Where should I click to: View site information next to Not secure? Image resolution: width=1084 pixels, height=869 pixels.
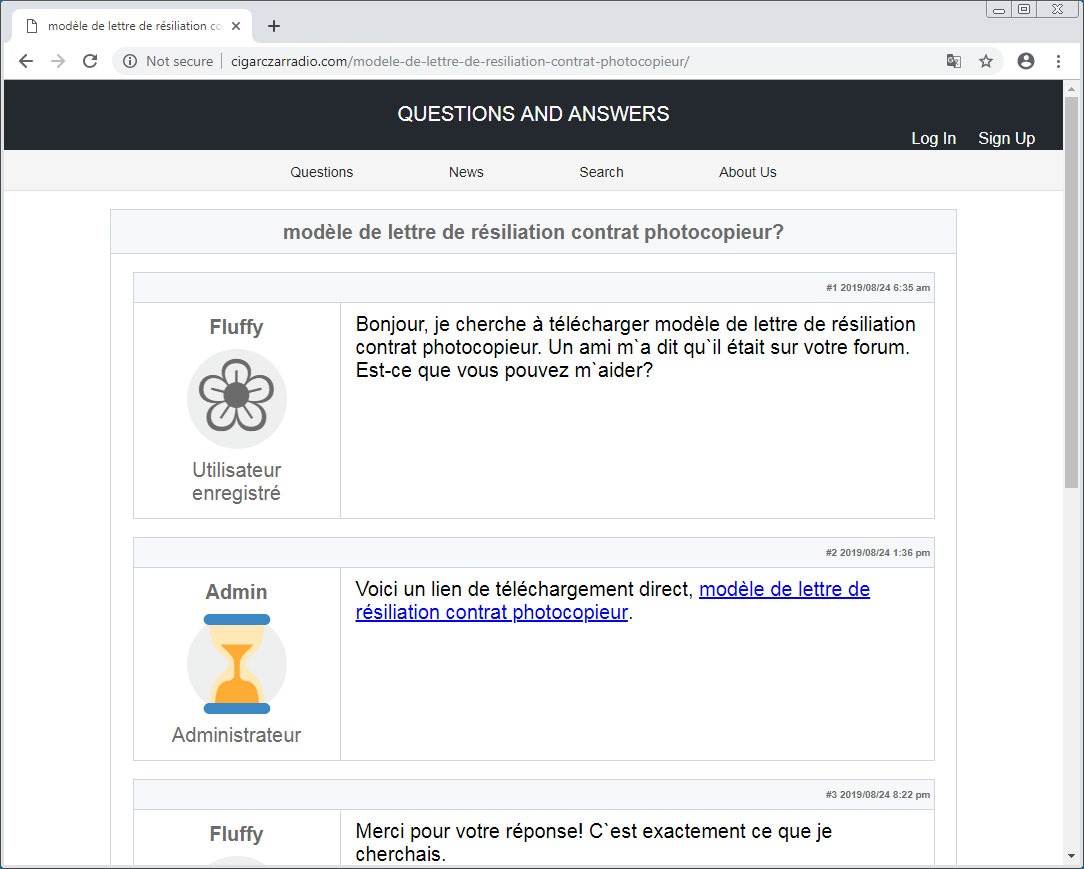click(130, 61)
